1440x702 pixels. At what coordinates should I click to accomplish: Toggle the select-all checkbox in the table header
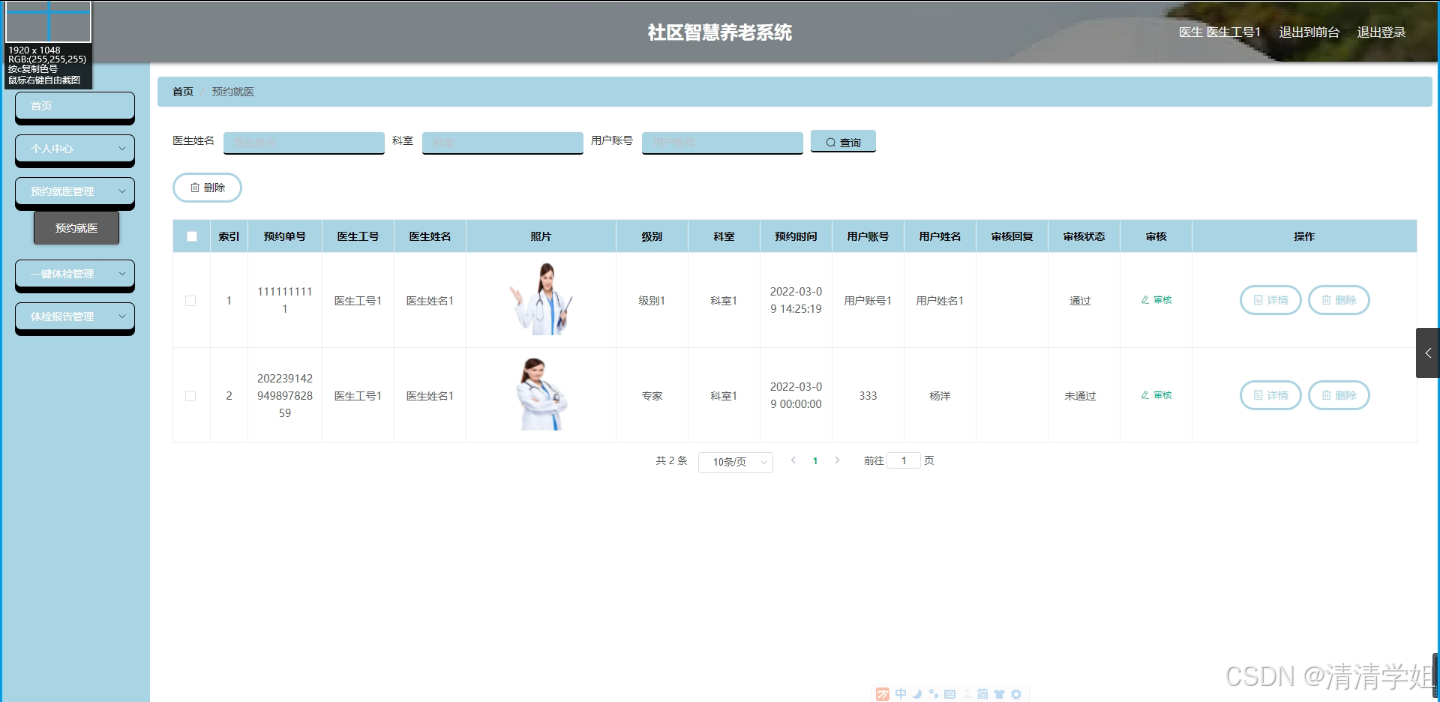(191, 237)
